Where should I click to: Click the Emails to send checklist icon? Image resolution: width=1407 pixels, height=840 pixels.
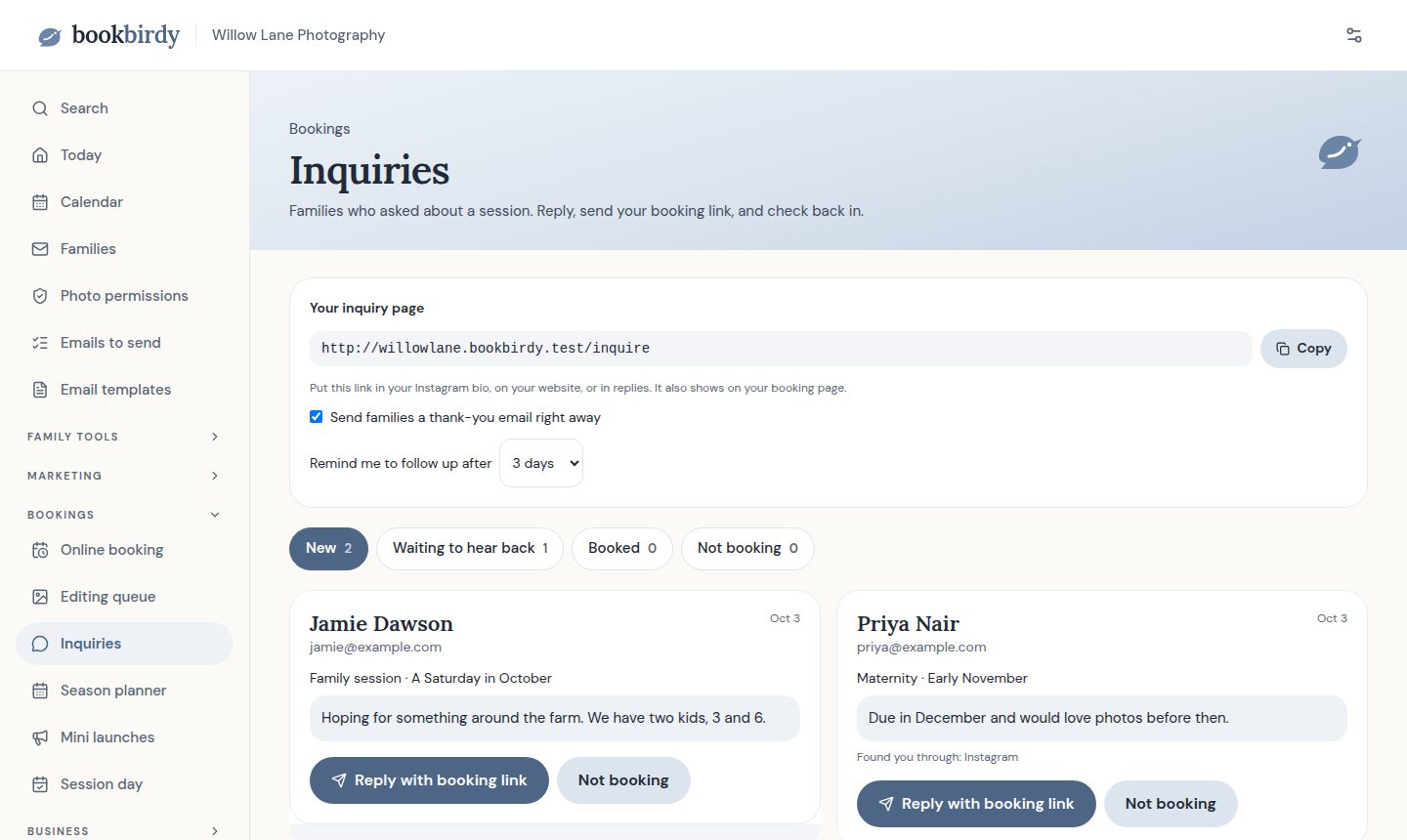click(40, 343)
